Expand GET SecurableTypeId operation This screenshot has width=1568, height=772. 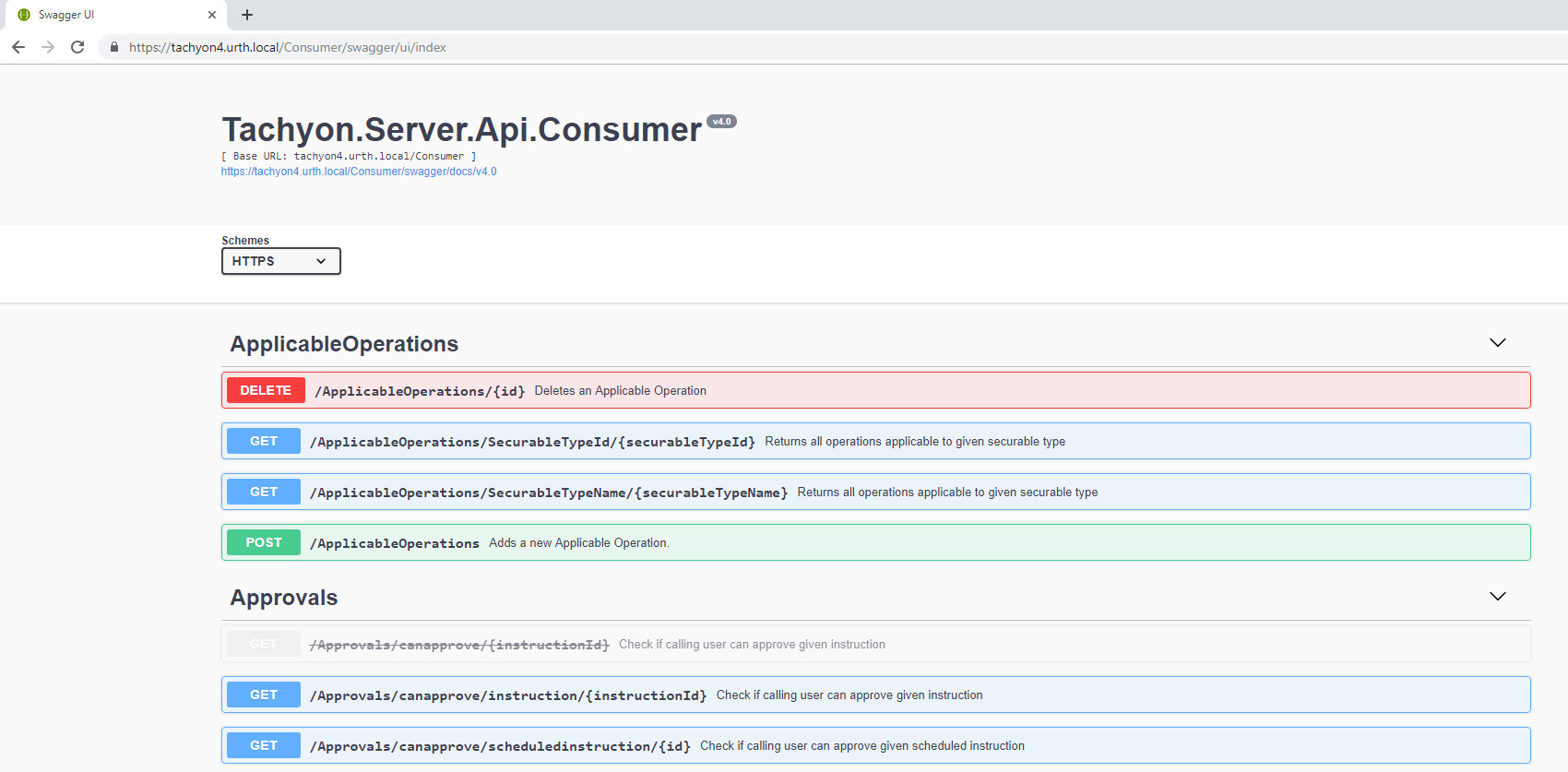876,441
